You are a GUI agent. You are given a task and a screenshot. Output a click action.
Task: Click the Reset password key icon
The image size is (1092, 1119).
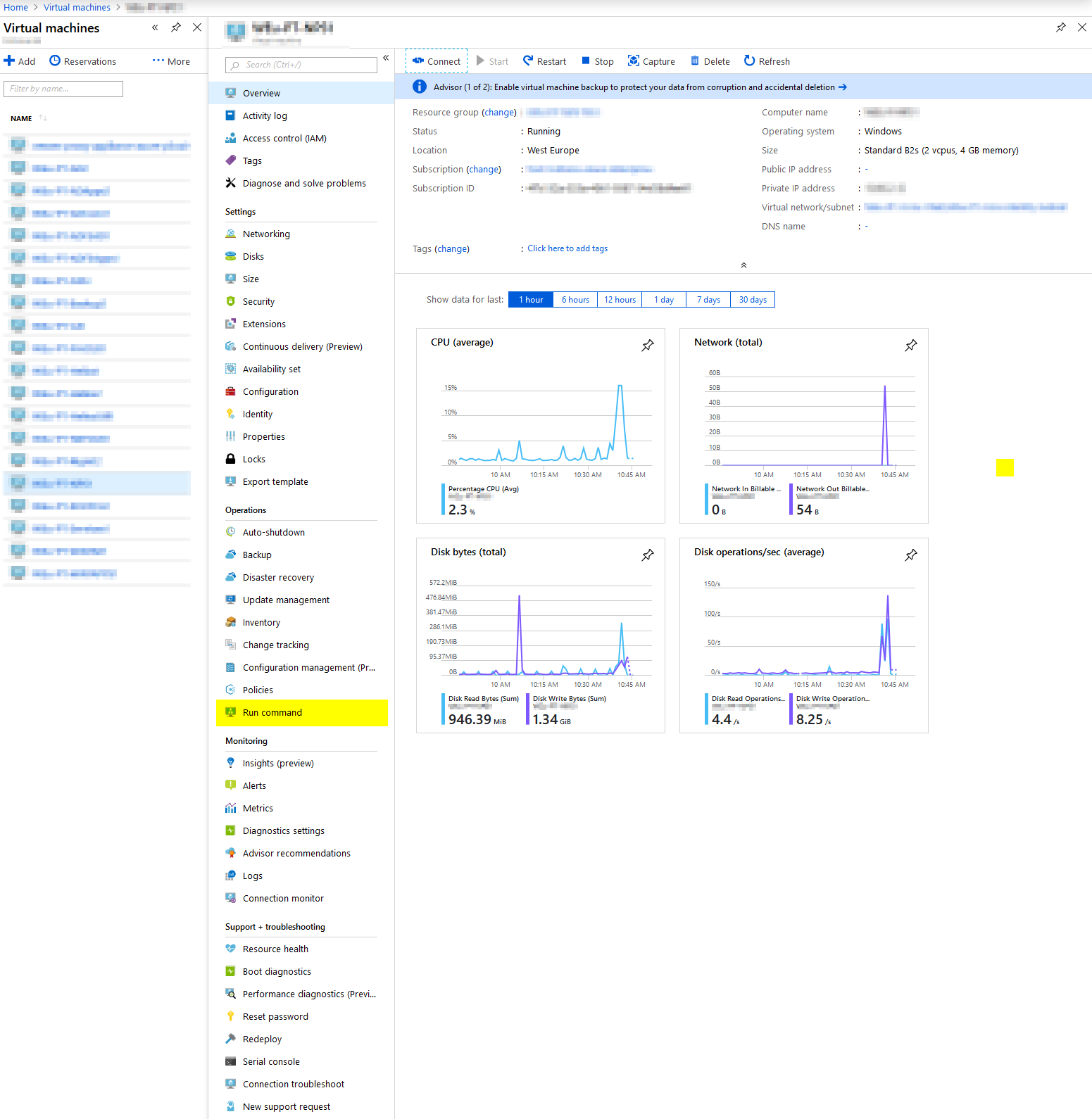[x=230, y=1016]
